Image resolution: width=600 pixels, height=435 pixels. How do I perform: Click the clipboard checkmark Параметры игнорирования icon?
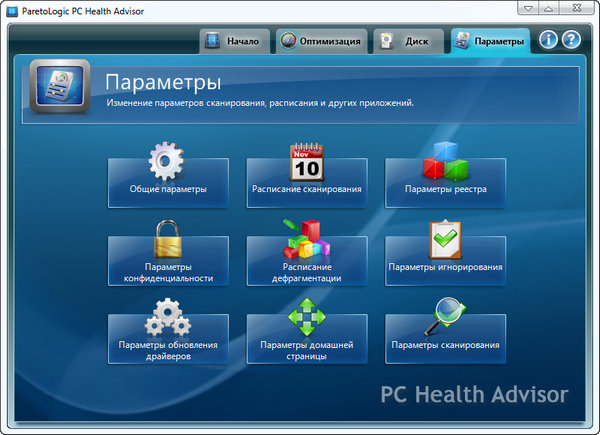point(445,240)
